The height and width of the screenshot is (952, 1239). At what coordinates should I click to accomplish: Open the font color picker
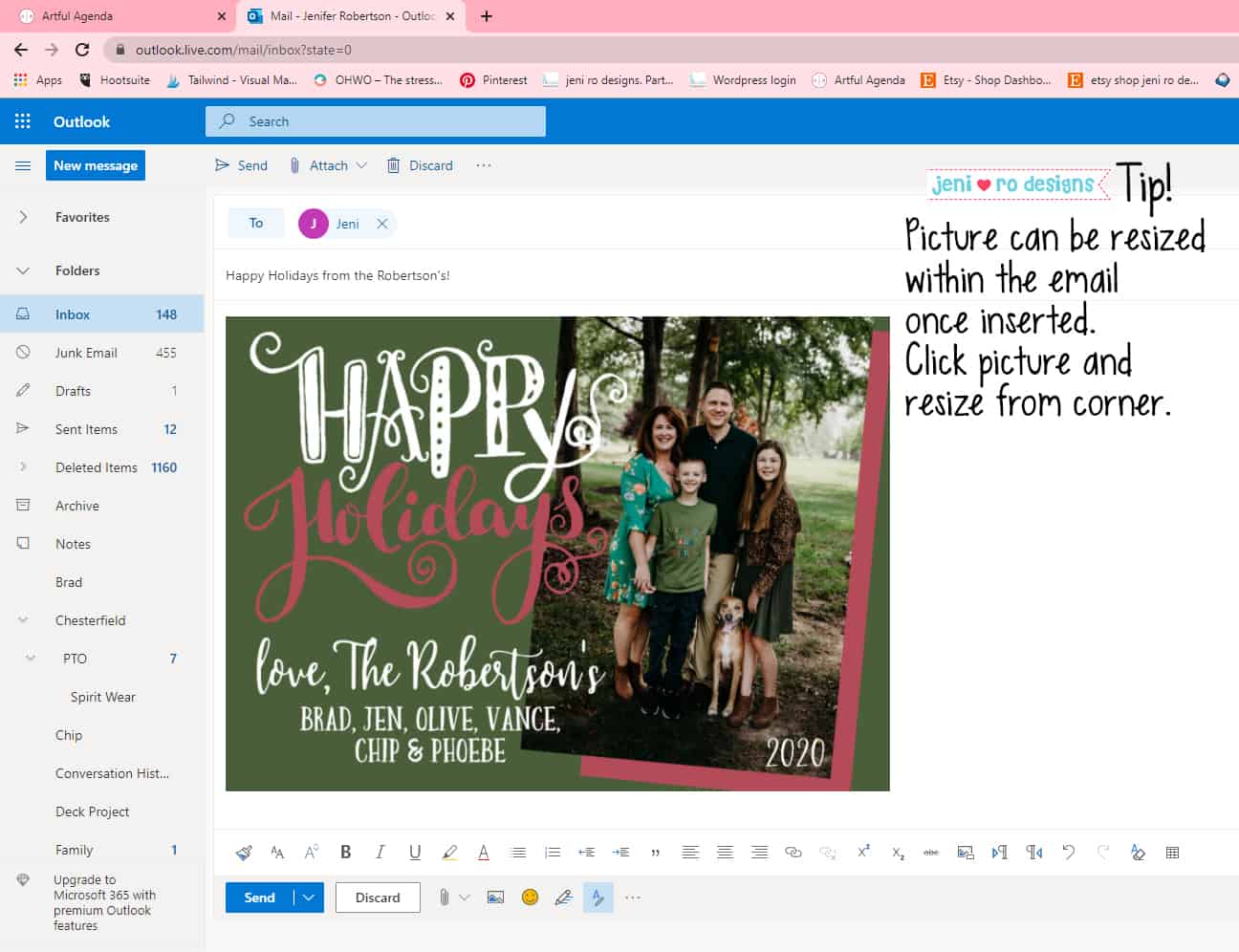(x=484, y=852)
